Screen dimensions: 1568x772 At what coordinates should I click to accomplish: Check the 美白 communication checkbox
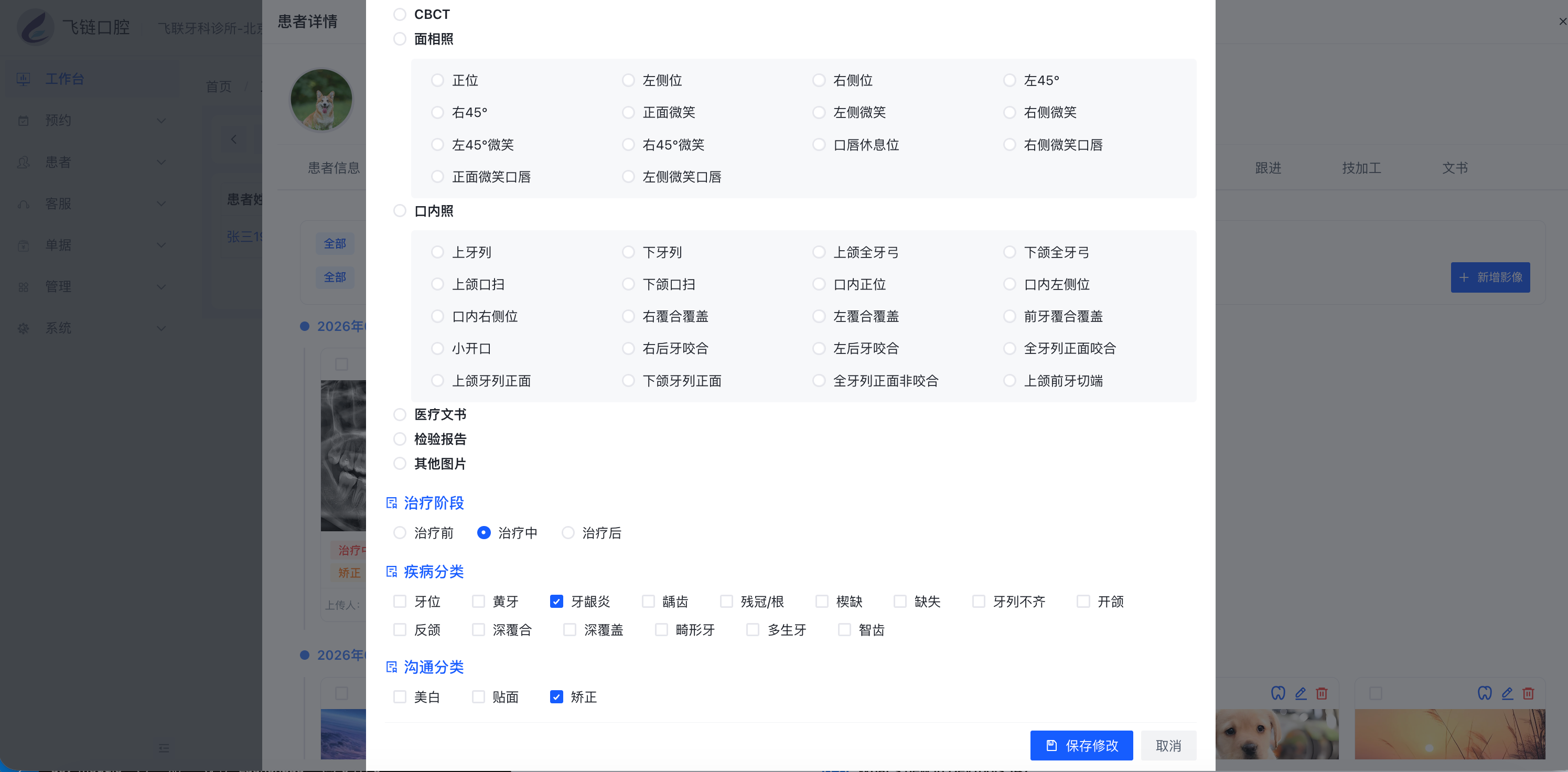click(400, 696)
